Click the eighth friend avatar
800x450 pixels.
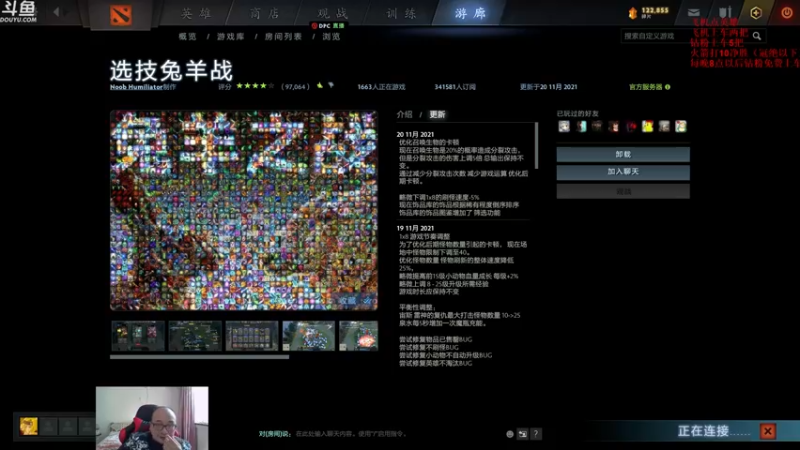coord(681,126)
